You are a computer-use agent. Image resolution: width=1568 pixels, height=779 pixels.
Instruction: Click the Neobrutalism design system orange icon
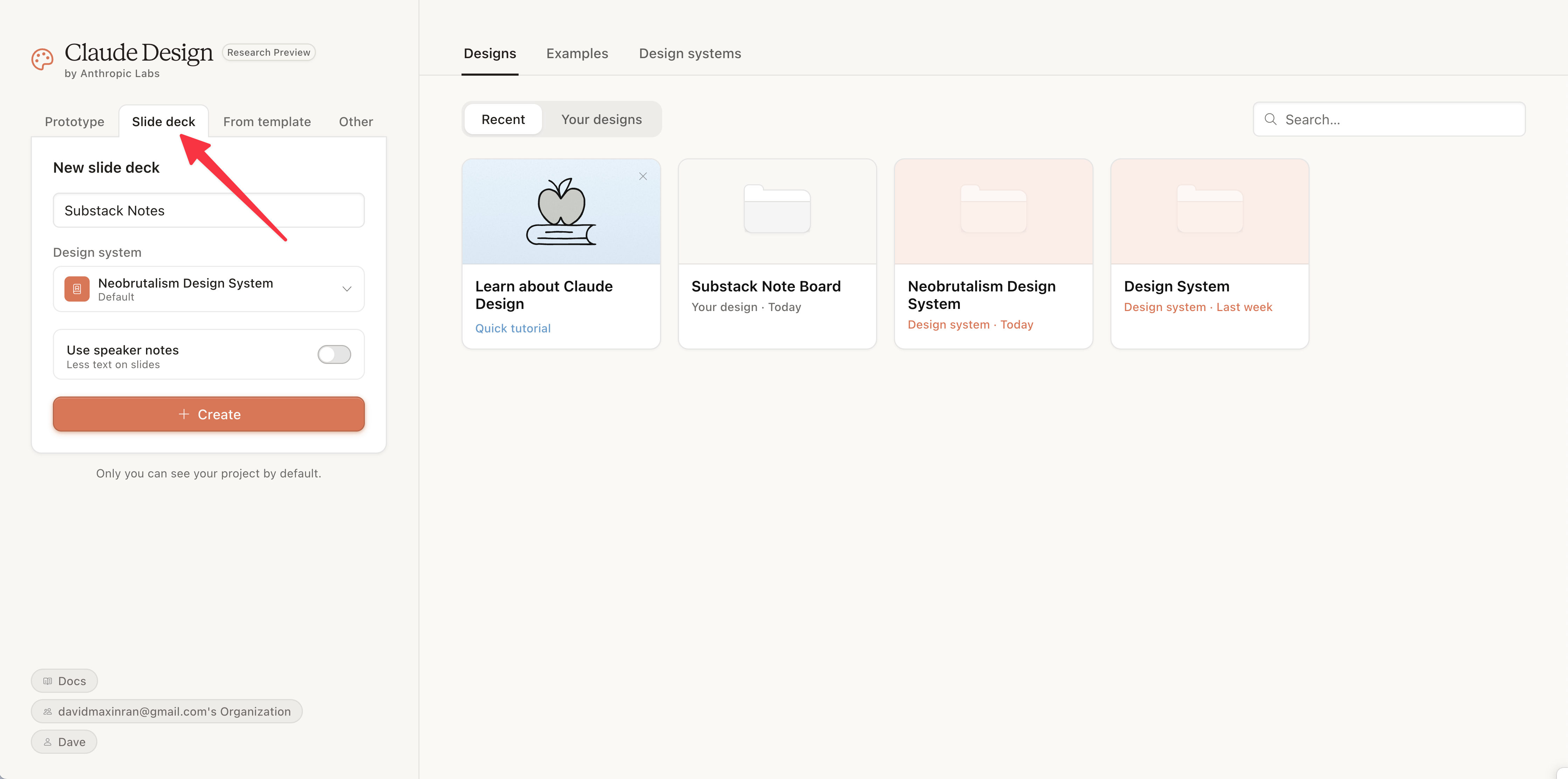click(77, 289)
